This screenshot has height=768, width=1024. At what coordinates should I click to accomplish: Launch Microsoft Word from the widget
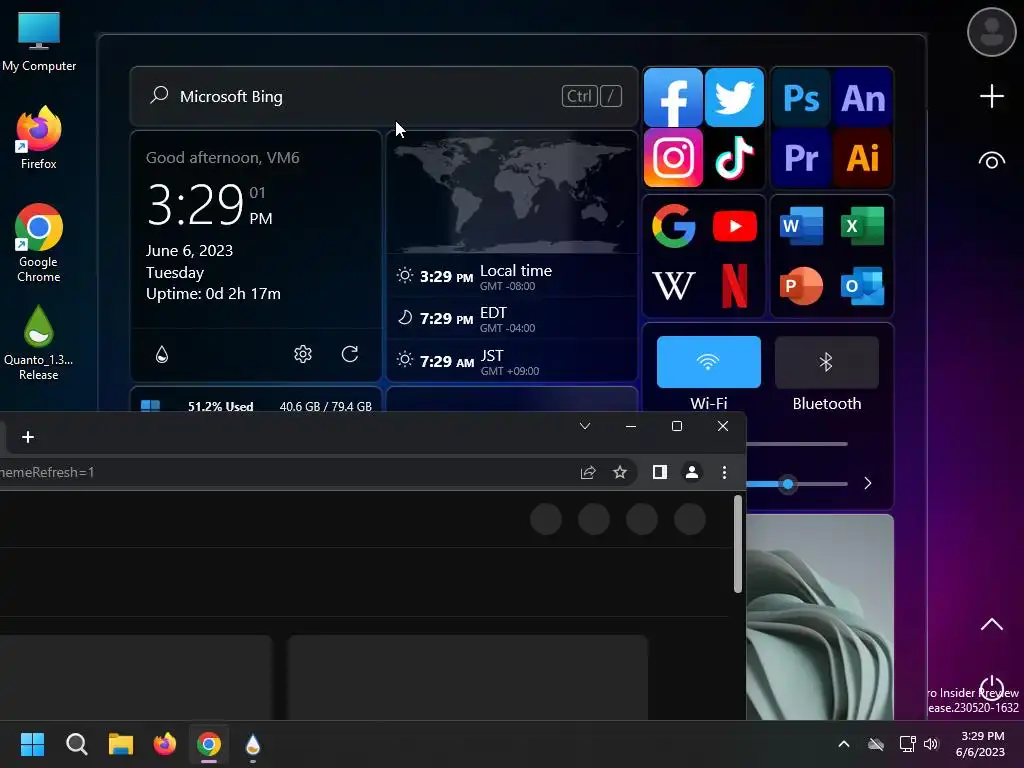coord(801,226)
